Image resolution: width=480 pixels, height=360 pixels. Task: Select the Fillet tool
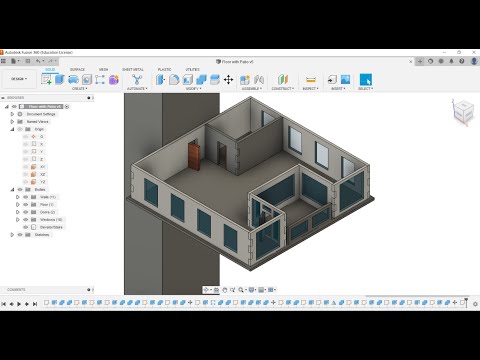174,79
